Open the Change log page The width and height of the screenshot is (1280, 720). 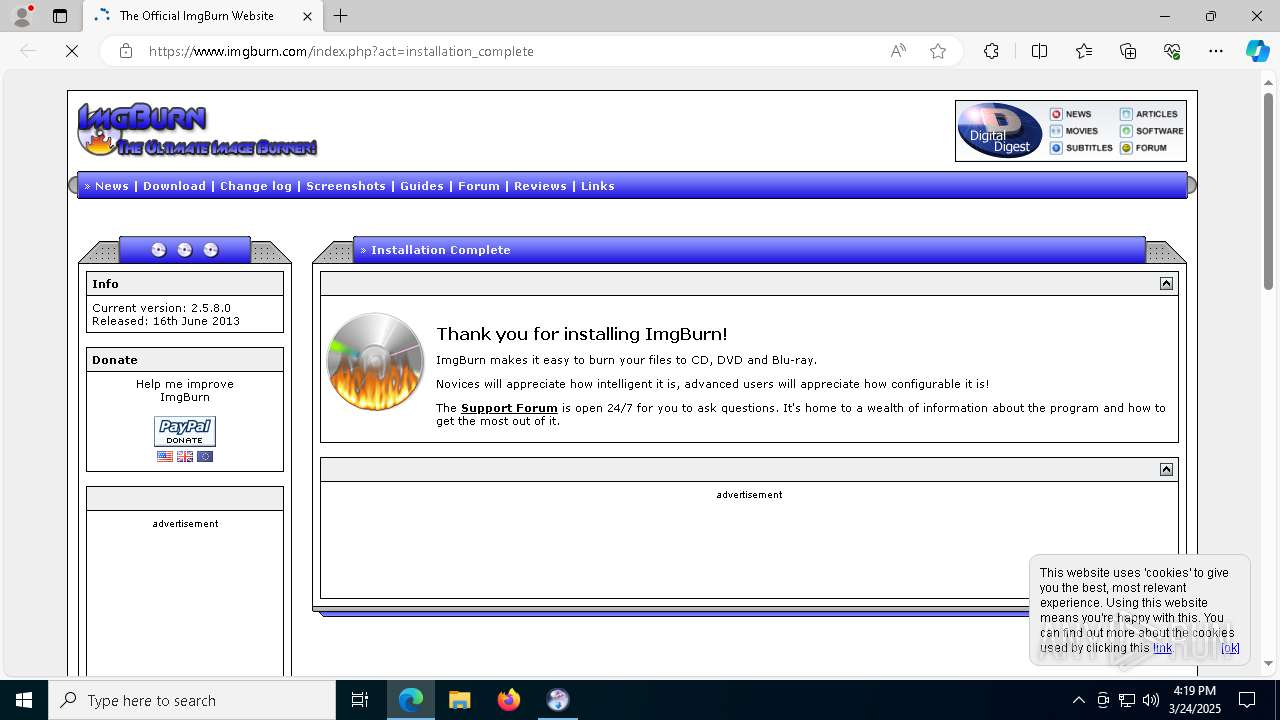point(256,186)
